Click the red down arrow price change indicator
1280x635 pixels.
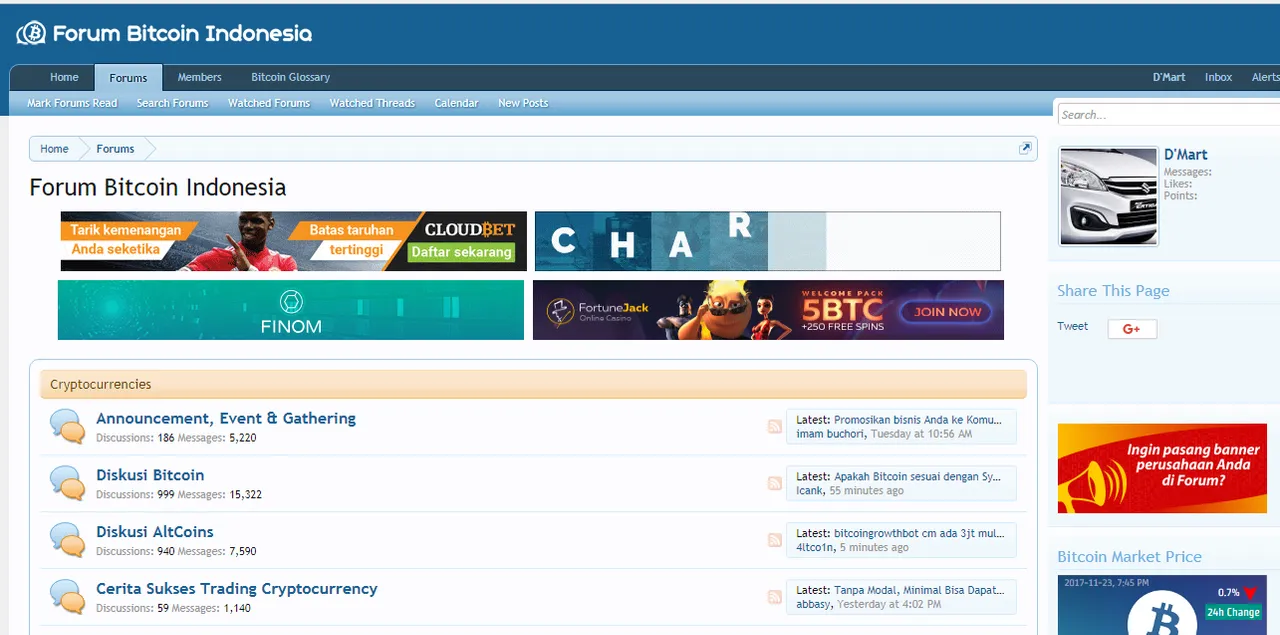(1250, 593)
